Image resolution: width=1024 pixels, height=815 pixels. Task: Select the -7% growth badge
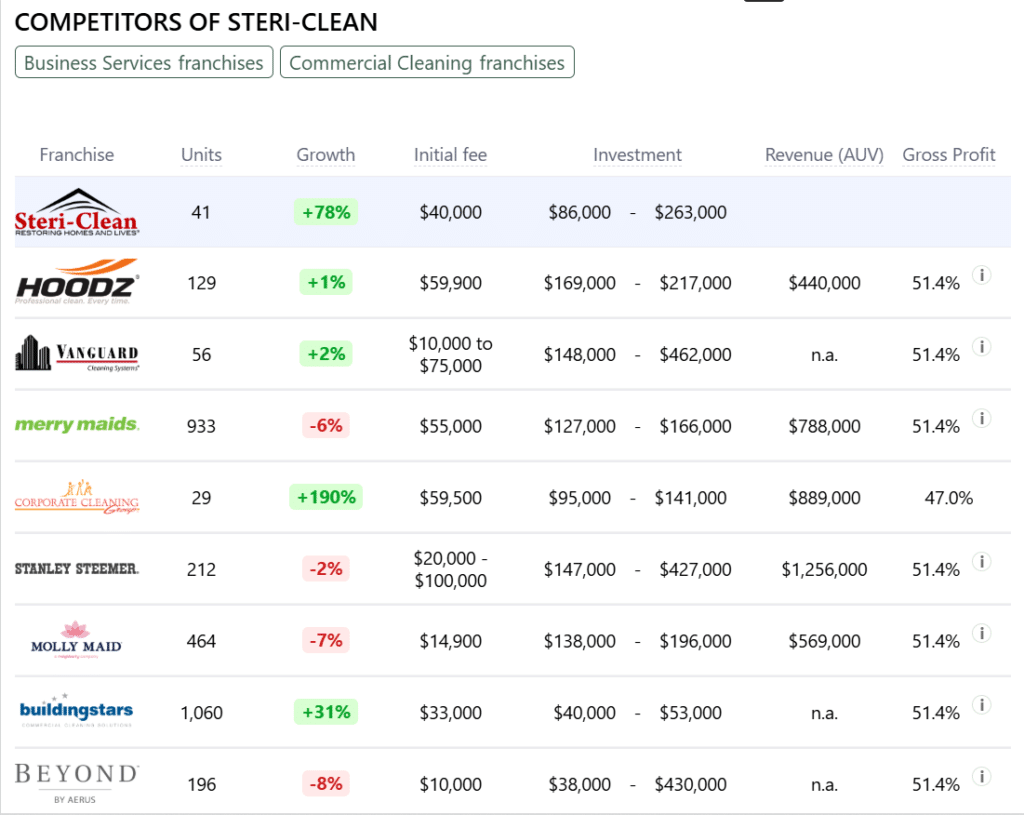coord(326,640)
